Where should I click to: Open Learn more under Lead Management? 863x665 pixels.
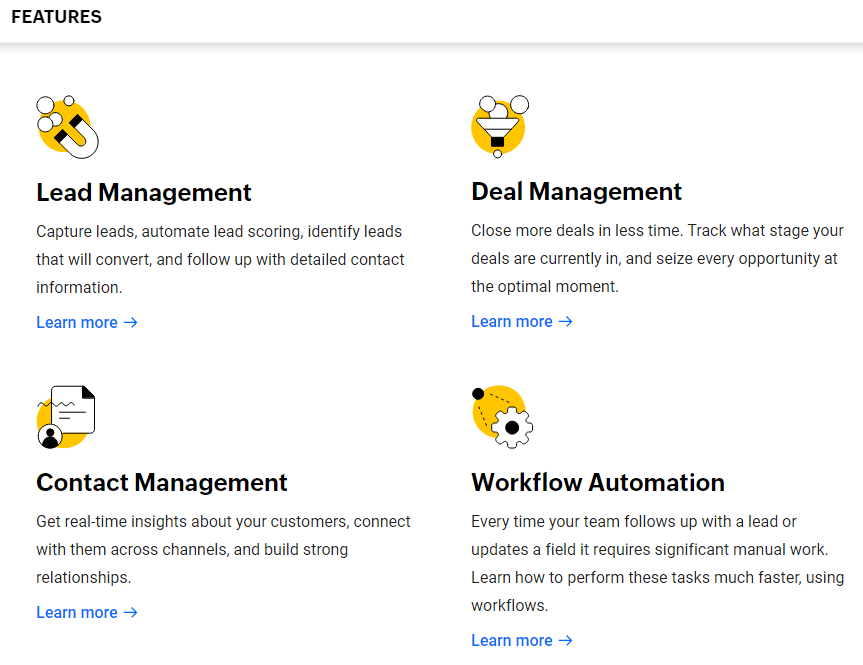click(77, 323)
